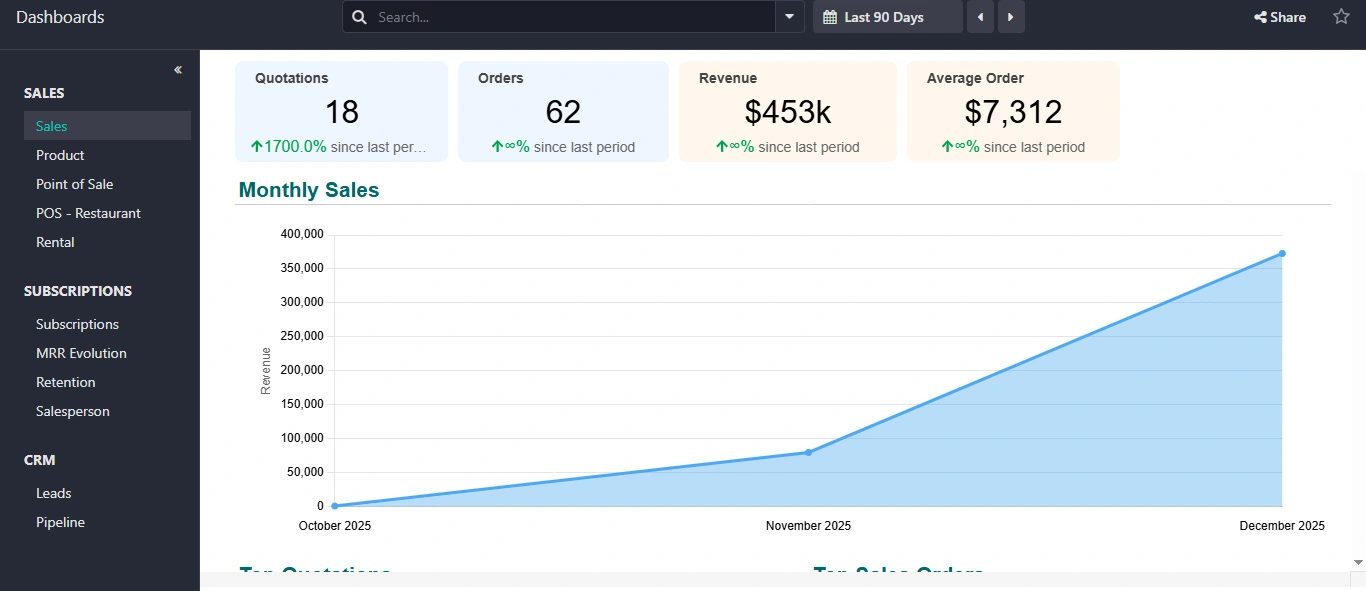The image size is (1366, 591).
Task: Click the search magnifier icon
Action: coord(360,17)
